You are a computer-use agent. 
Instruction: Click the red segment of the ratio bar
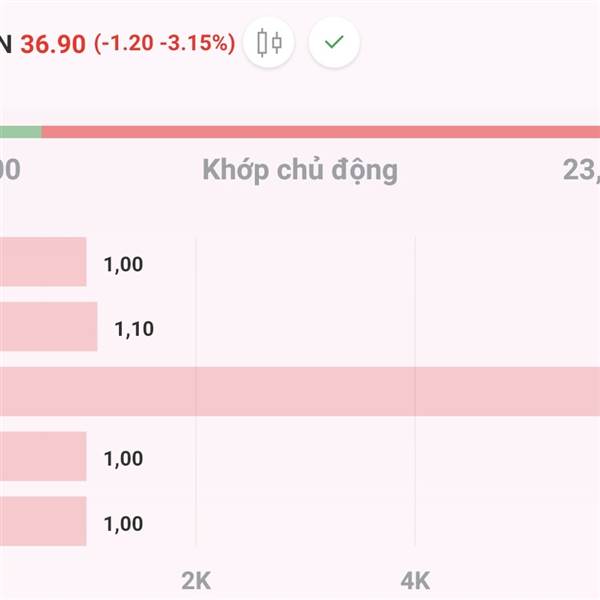[x=321, y=132]
